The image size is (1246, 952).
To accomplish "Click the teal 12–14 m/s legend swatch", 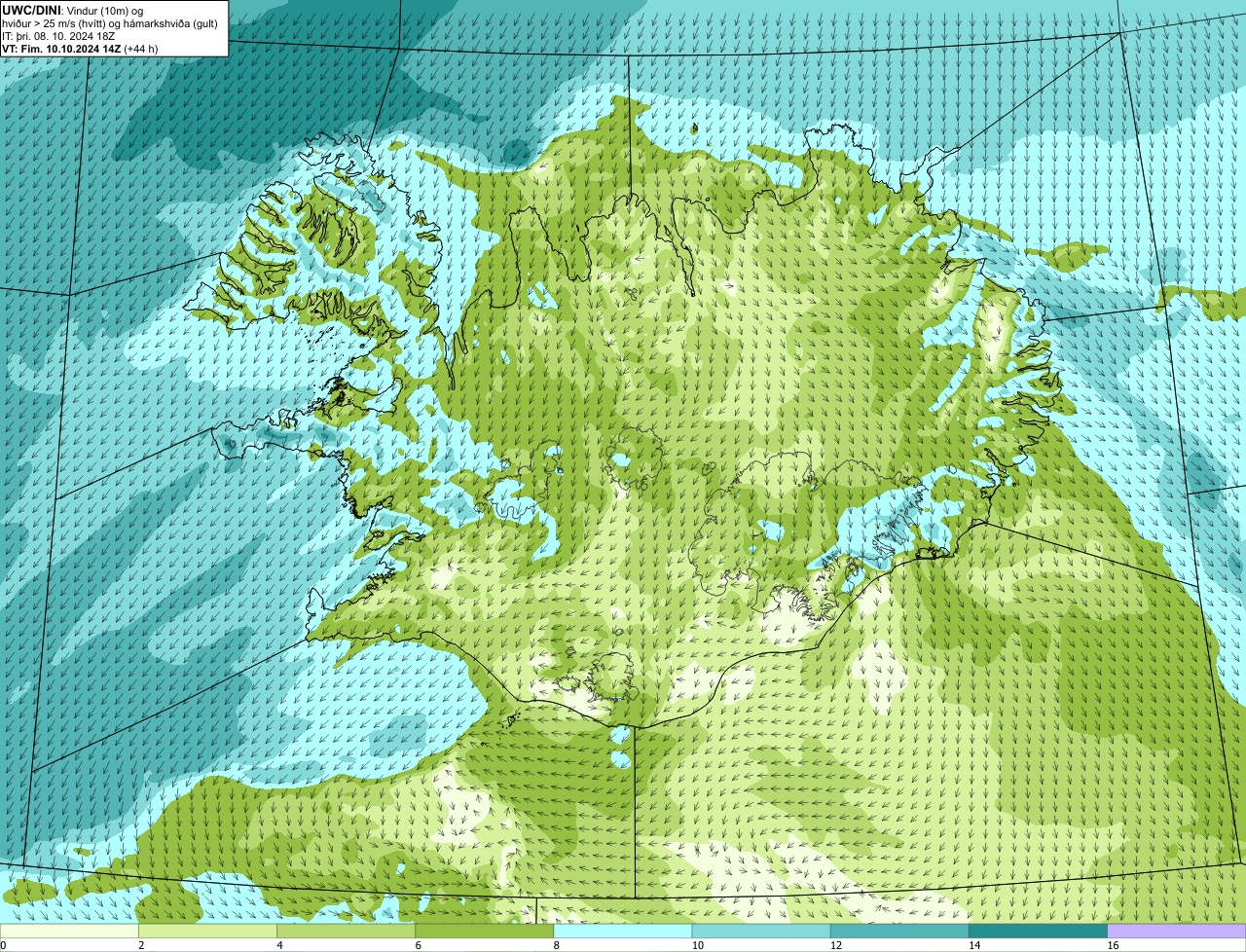I will (899, 931).
